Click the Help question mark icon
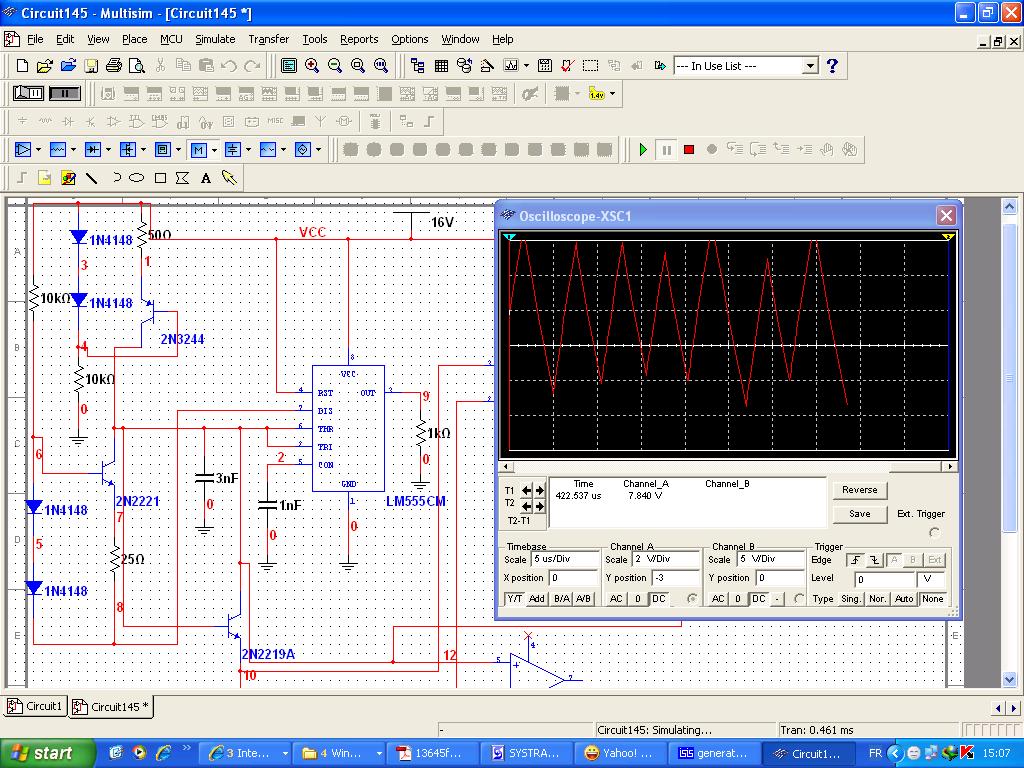The width and height of the screenshot is (1024, 768). click(832, 66)
